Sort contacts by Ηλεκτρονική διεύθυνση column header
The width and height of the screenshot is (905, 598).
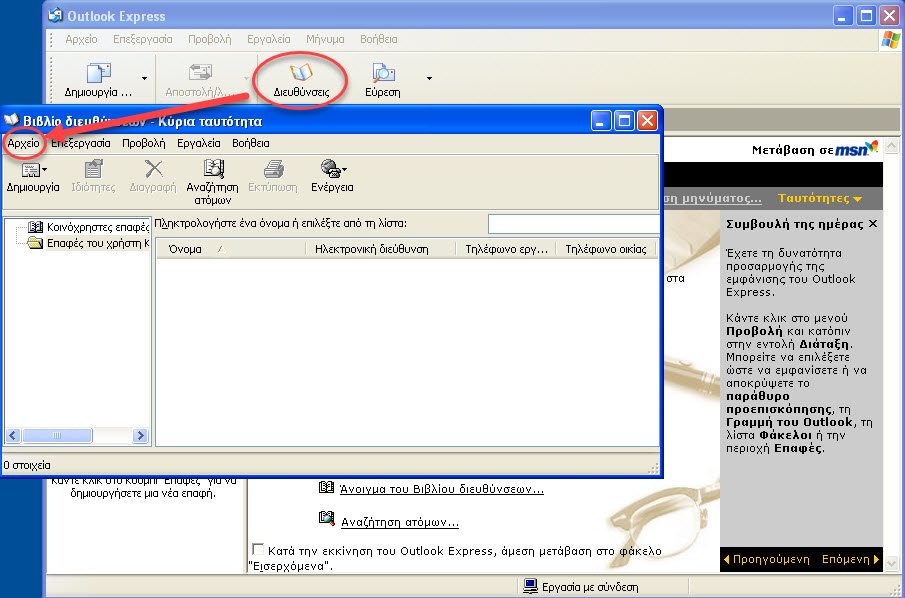coord(381,249)
